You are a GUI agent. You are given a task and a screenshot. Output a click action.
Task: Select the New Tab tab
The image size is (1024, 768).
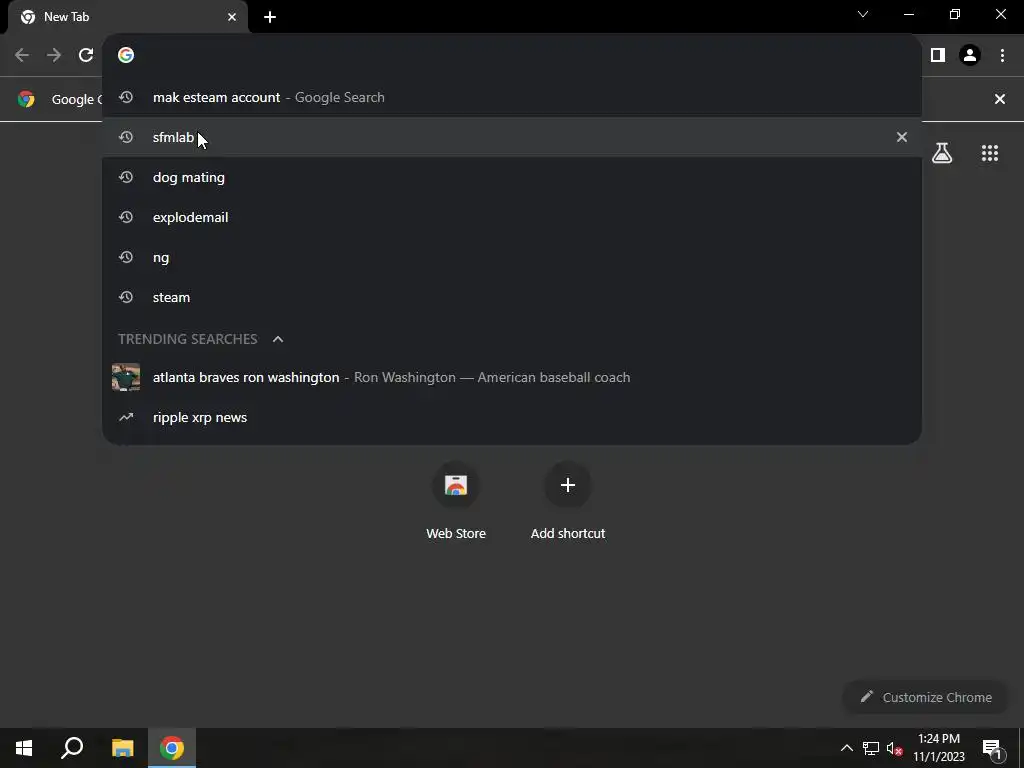pyautogui.click(x=128, y=18)
